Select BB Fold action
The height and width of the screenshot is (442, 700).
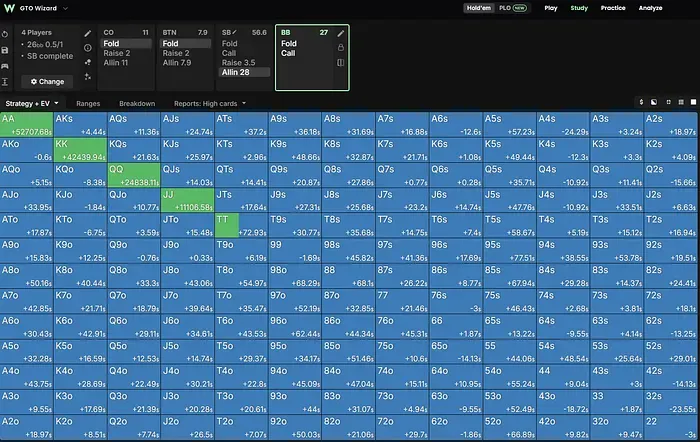pos(289,43)
